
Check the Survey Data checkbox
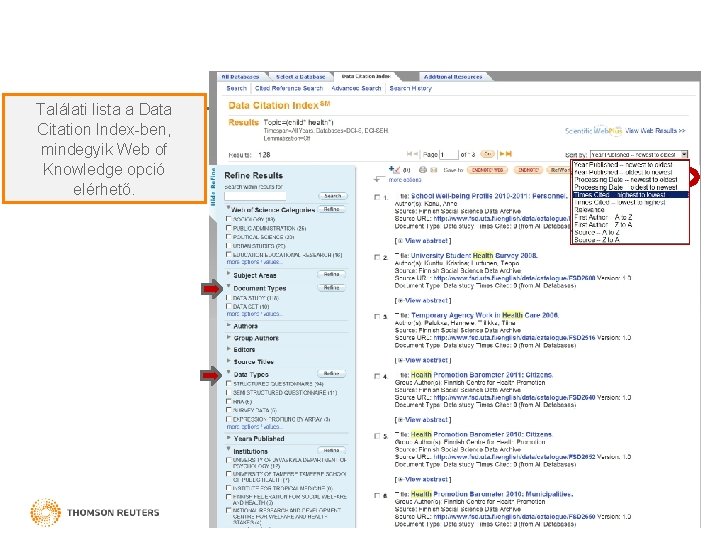click(x=228, y=410)
